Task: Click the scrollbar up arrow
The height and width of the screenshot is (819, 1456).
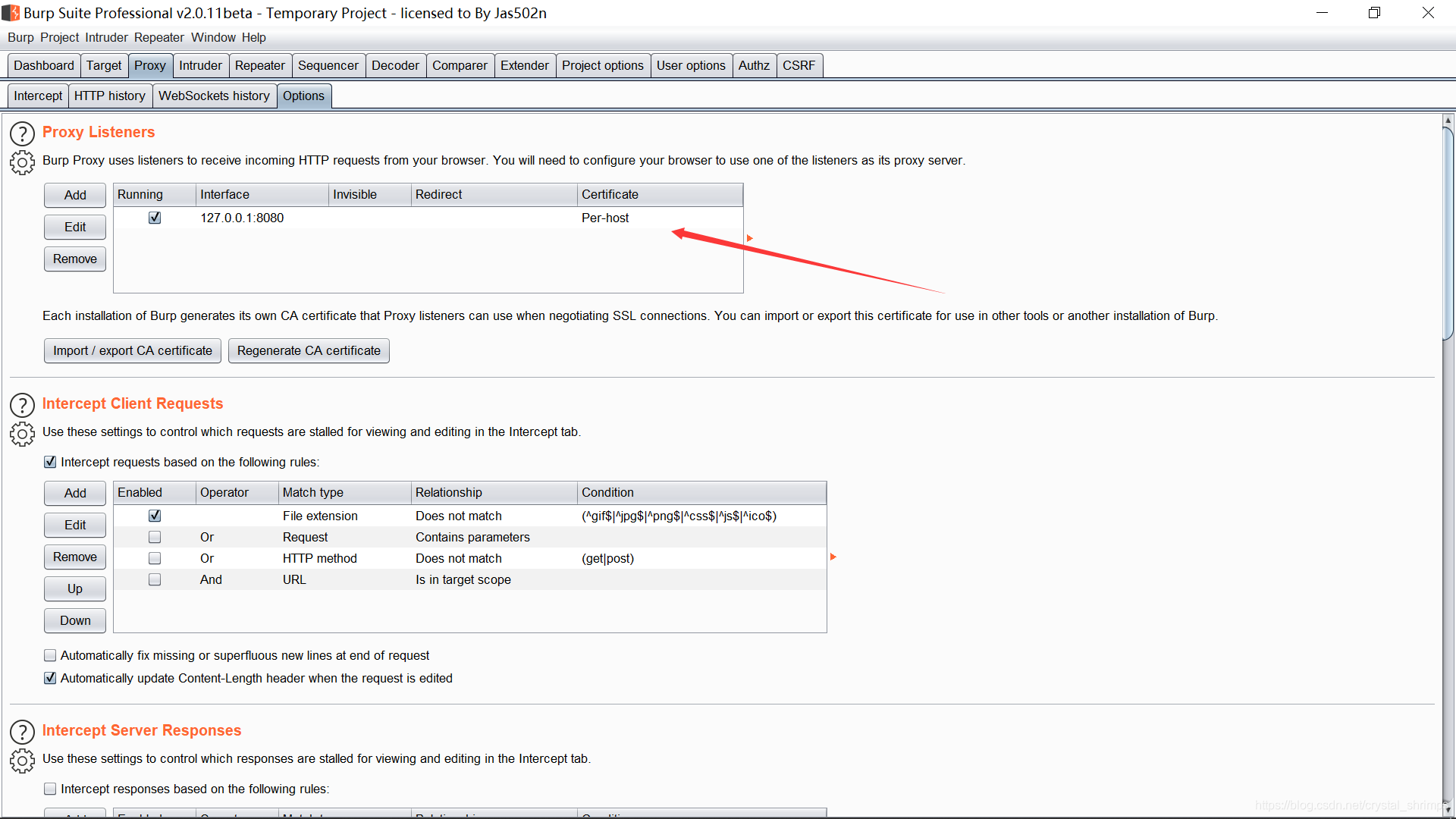Action: coord(1448,121)
